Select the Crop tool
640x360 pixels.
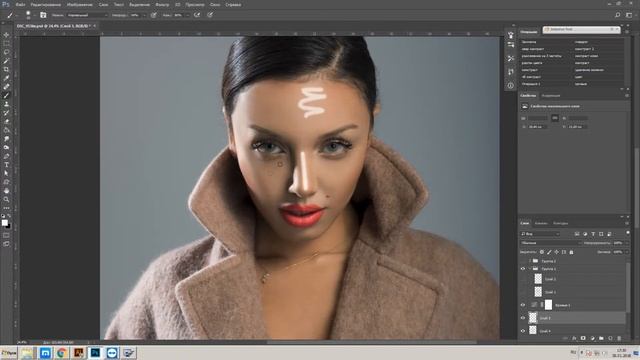[x=6, y=69]
